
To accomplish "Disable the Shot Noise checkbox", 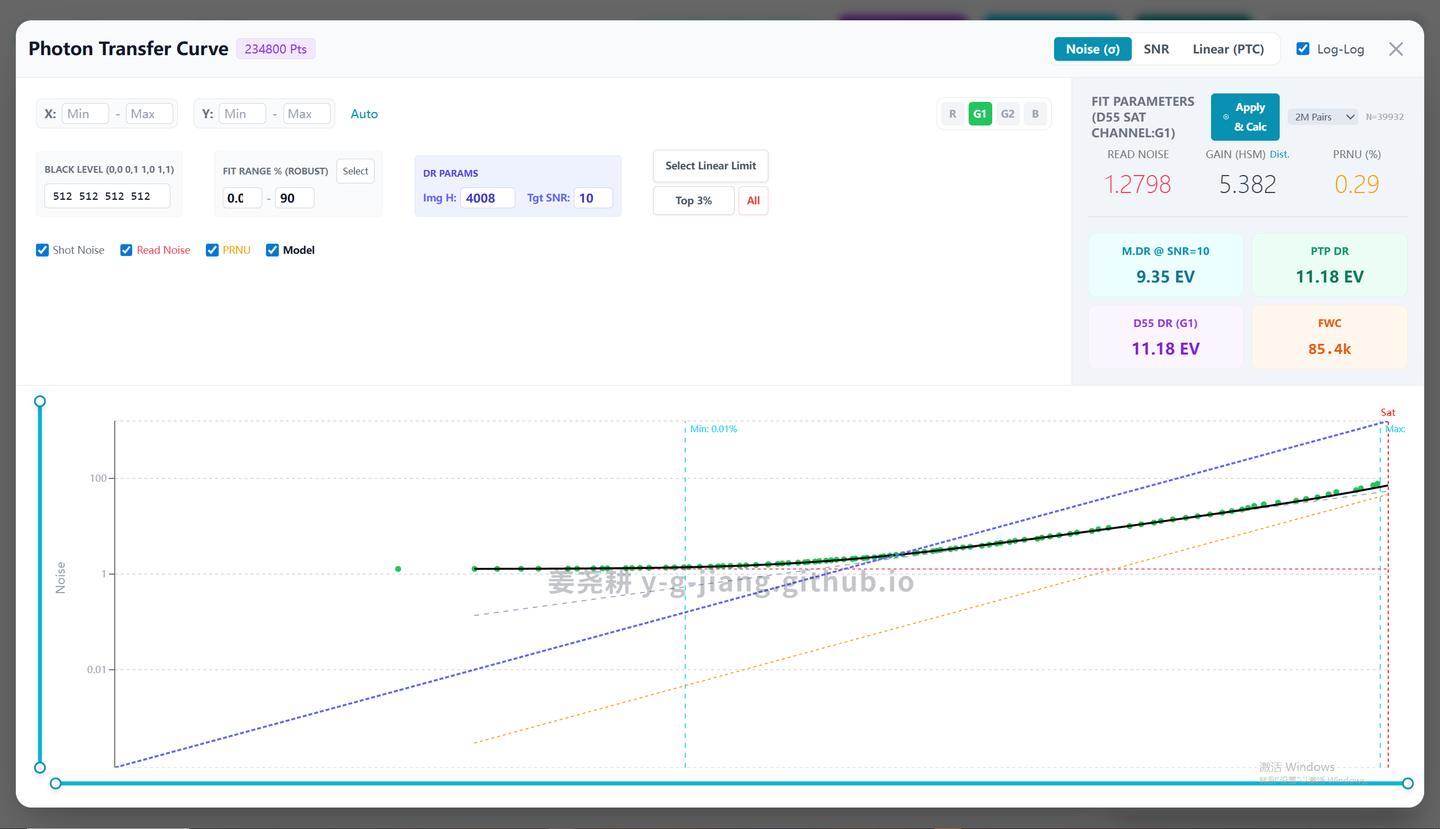I will [x=42, y=250].
